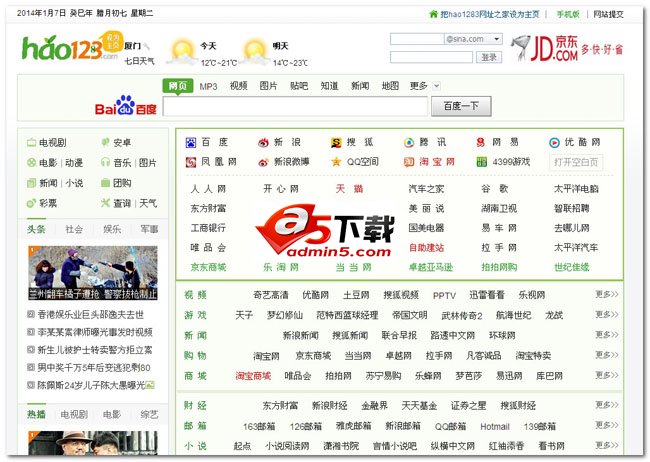Open QQ空间 star icon link
Screen dimensions: 650x462
pos(336,162)
